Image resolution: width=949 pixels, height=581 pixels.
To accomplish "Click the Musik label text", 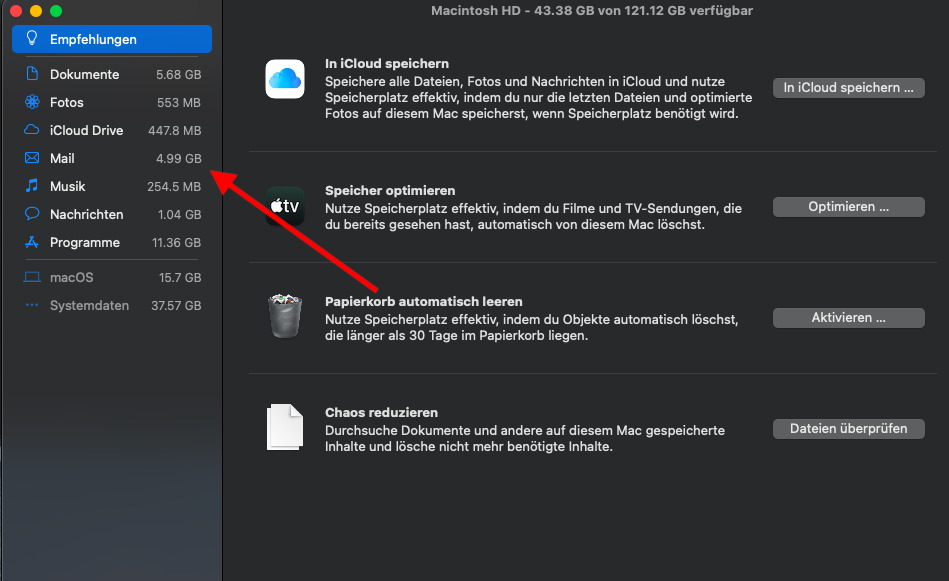I will (x=67, y=186).
